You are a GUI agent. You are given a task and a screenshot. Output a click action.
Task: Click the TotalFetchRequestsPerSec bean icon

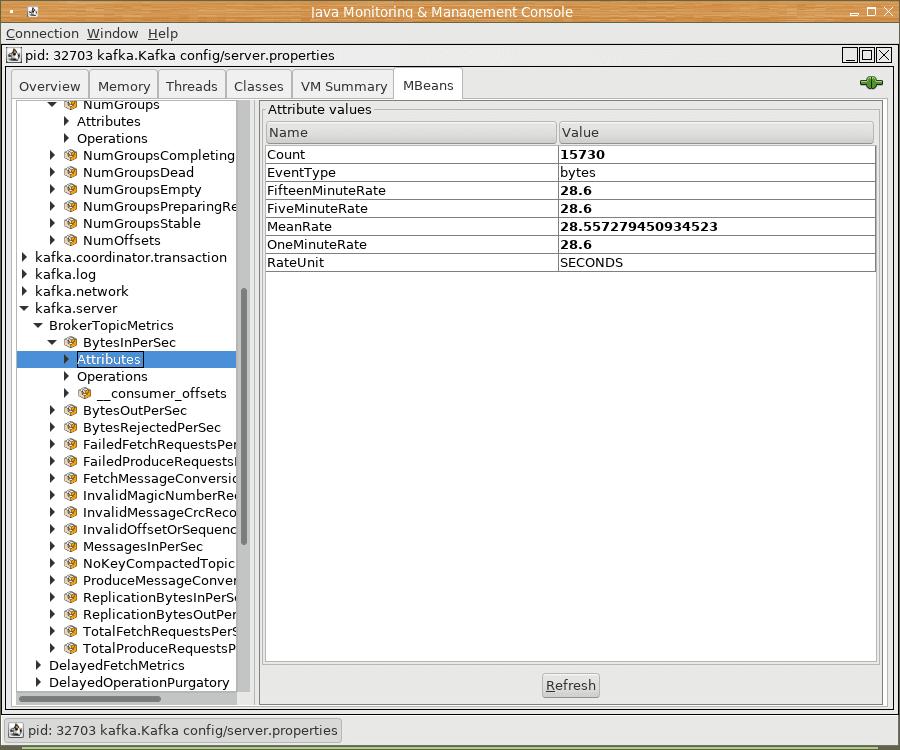tap(71, 631)
